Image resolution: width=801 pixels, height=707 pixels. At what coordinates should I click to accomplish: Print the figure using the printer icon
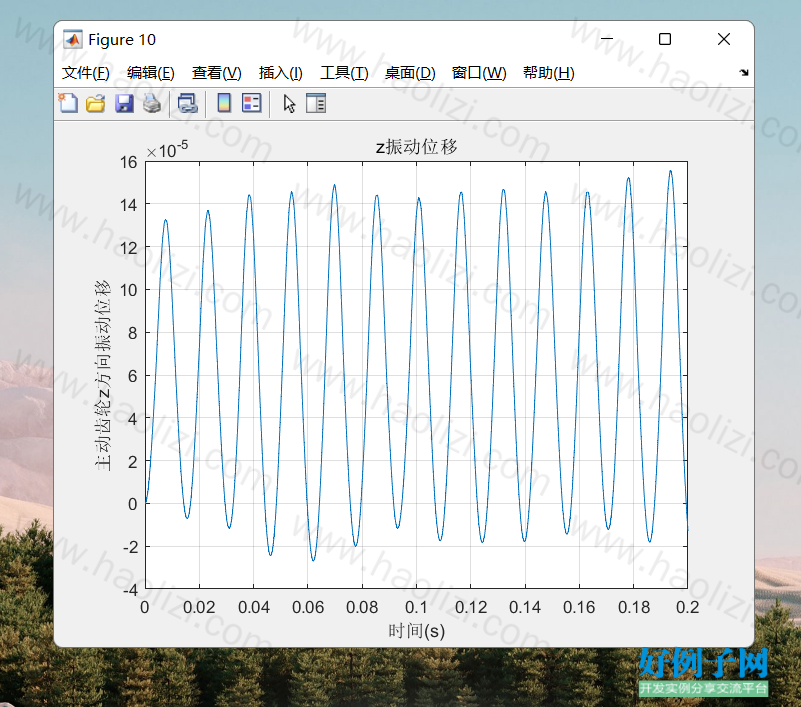click(152, 103)
